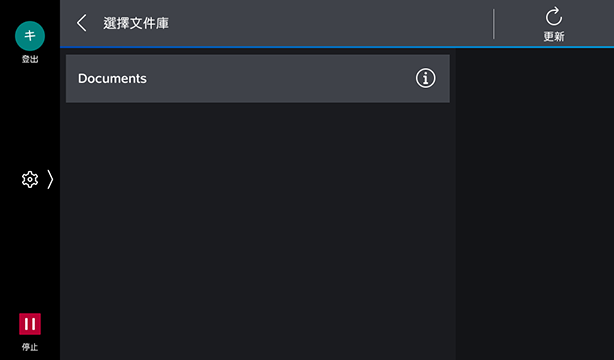
Task: Refresh the list with the circular arrow icon
Action: pos(554,17)
